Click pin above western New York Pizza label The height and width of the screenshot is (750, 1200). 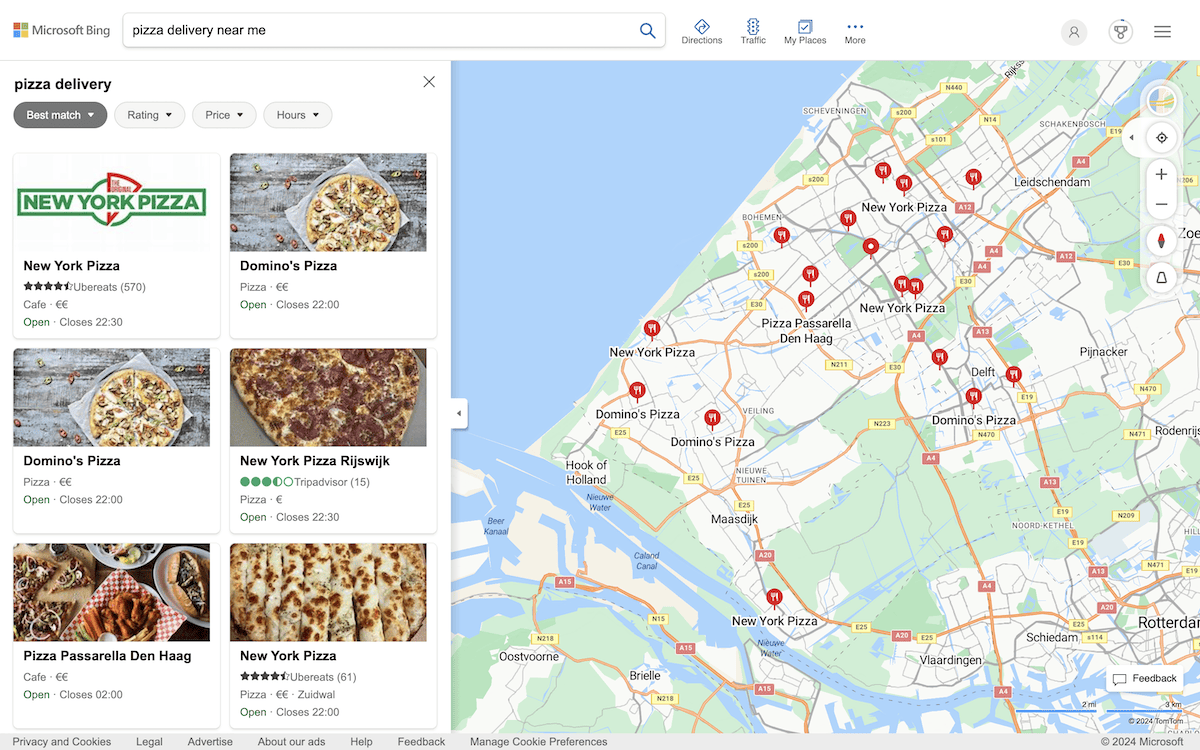[x=652, y=329]
